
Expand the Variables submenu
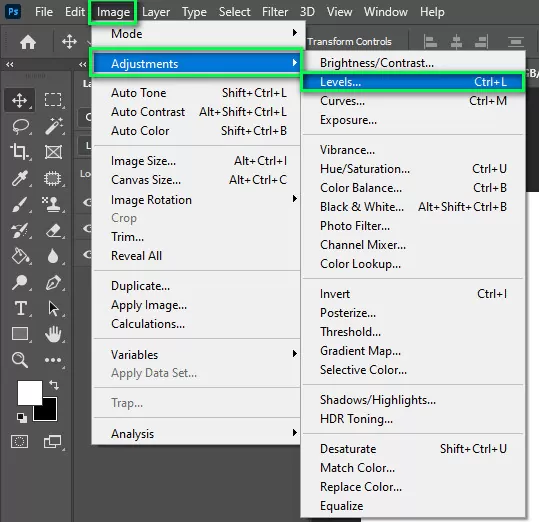point(196,354)
